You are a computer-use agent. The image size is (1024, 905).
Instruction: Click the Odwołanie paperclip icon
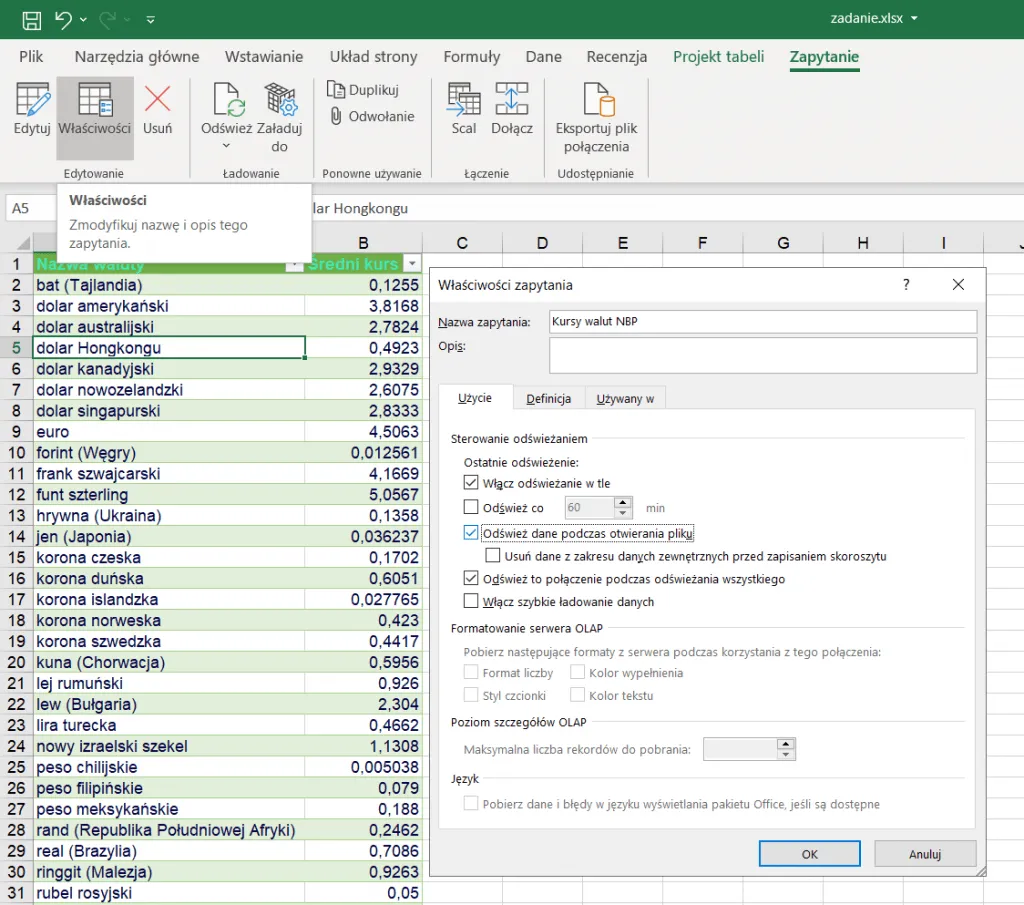click(336, 116)
